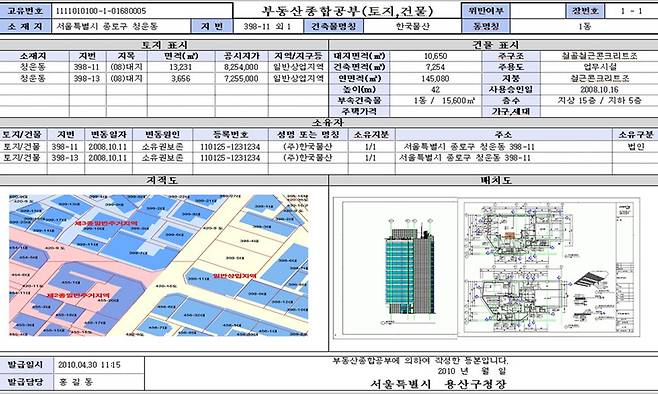This screenshot has width=658, height=394.
Task: Click the 공시지가 column header
Action: point(241,56)
